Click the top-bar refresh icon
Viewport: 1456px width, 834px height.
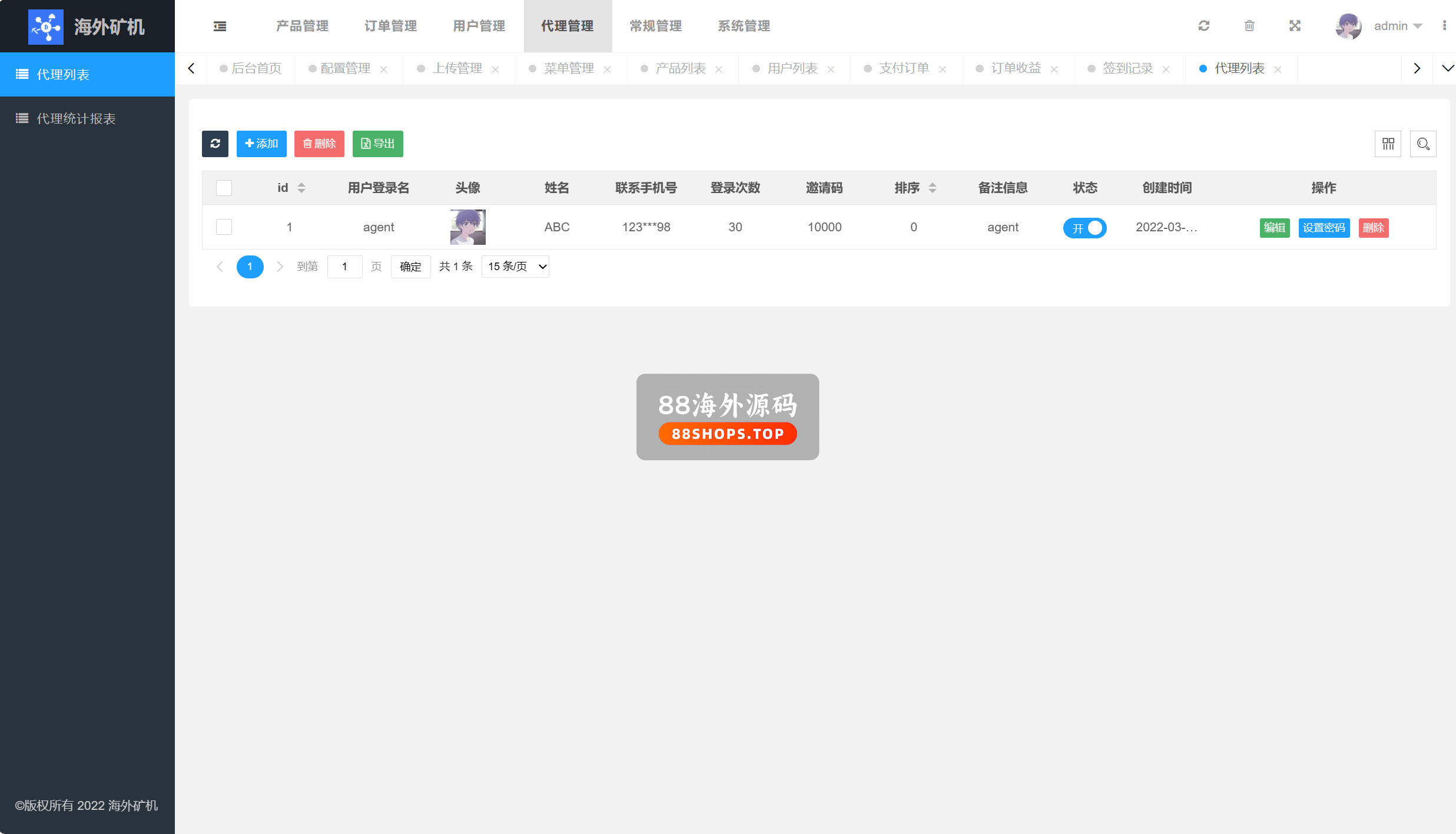pyautogui.click(x=1204, y=26)
